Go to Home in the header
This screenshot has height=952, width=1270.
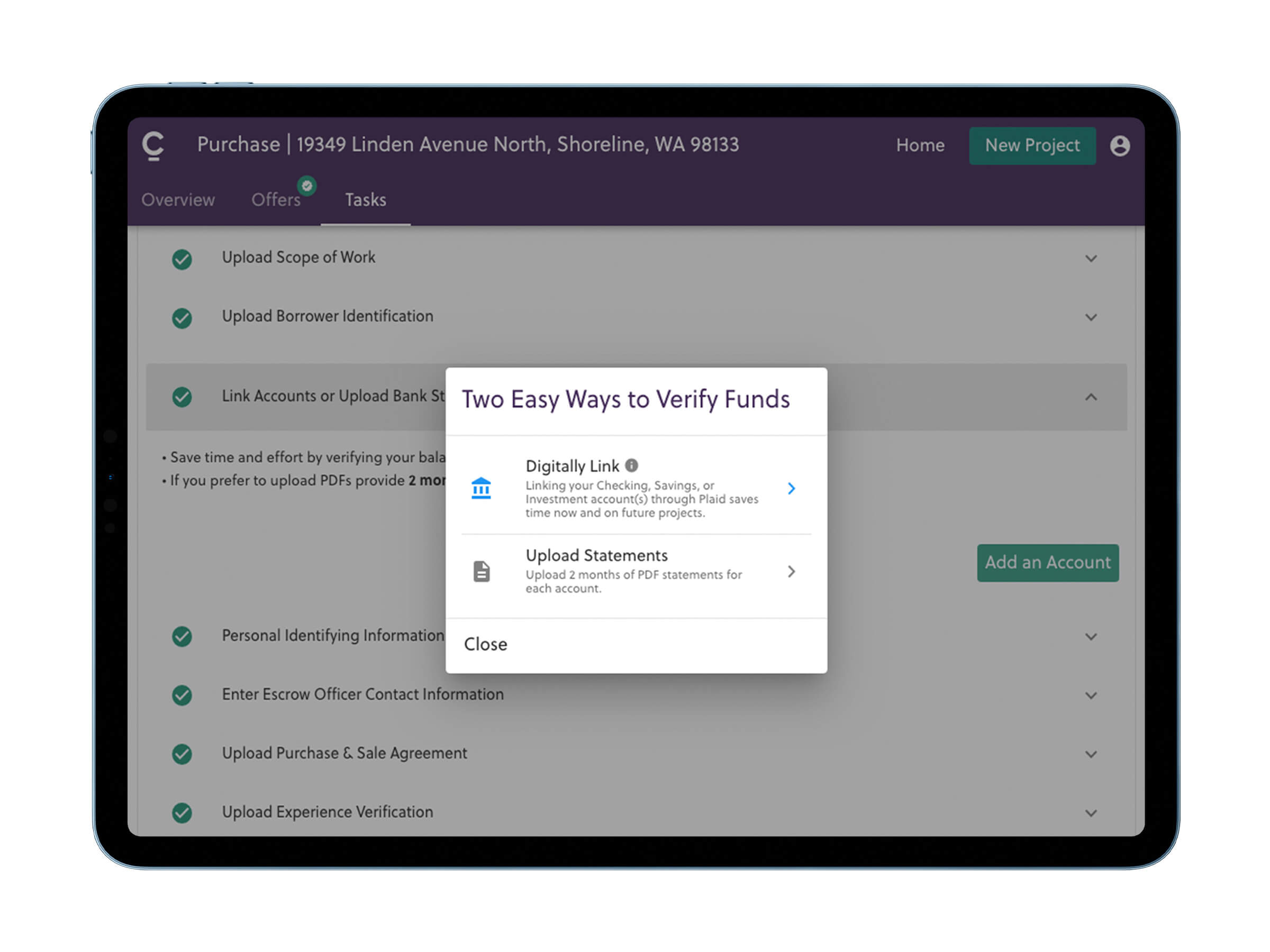coord(920,146)
